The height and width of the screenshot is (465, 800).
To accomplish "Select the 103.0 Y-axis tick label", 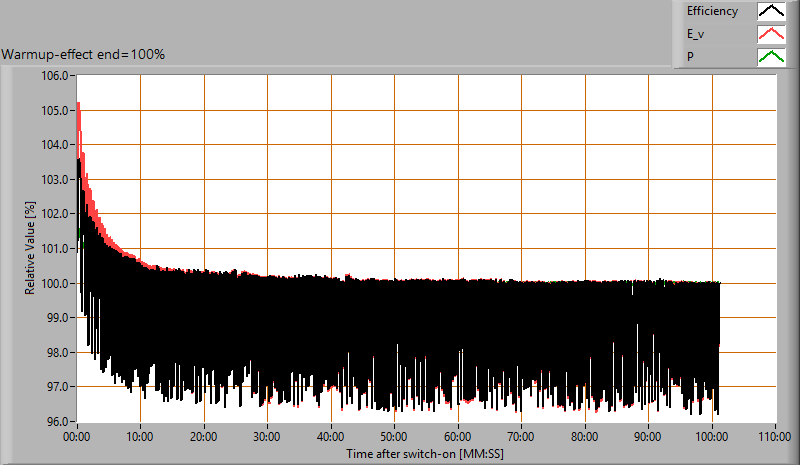I will [x=54, y=179].
